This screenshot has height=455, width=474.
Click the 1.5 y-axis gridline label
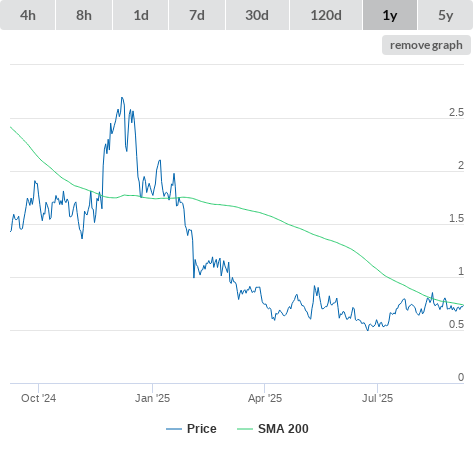point(456,218)
